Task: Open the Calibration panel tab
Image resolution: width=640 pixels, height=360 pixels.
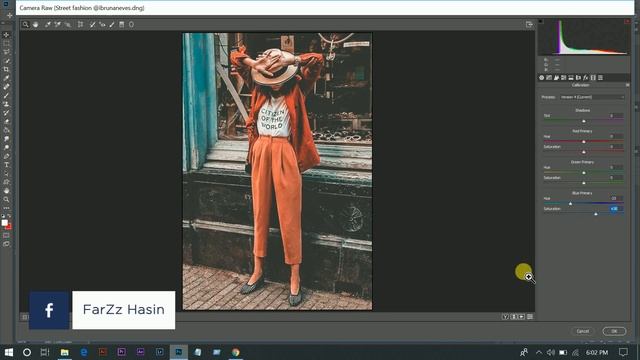Action: tap(593, 78)
